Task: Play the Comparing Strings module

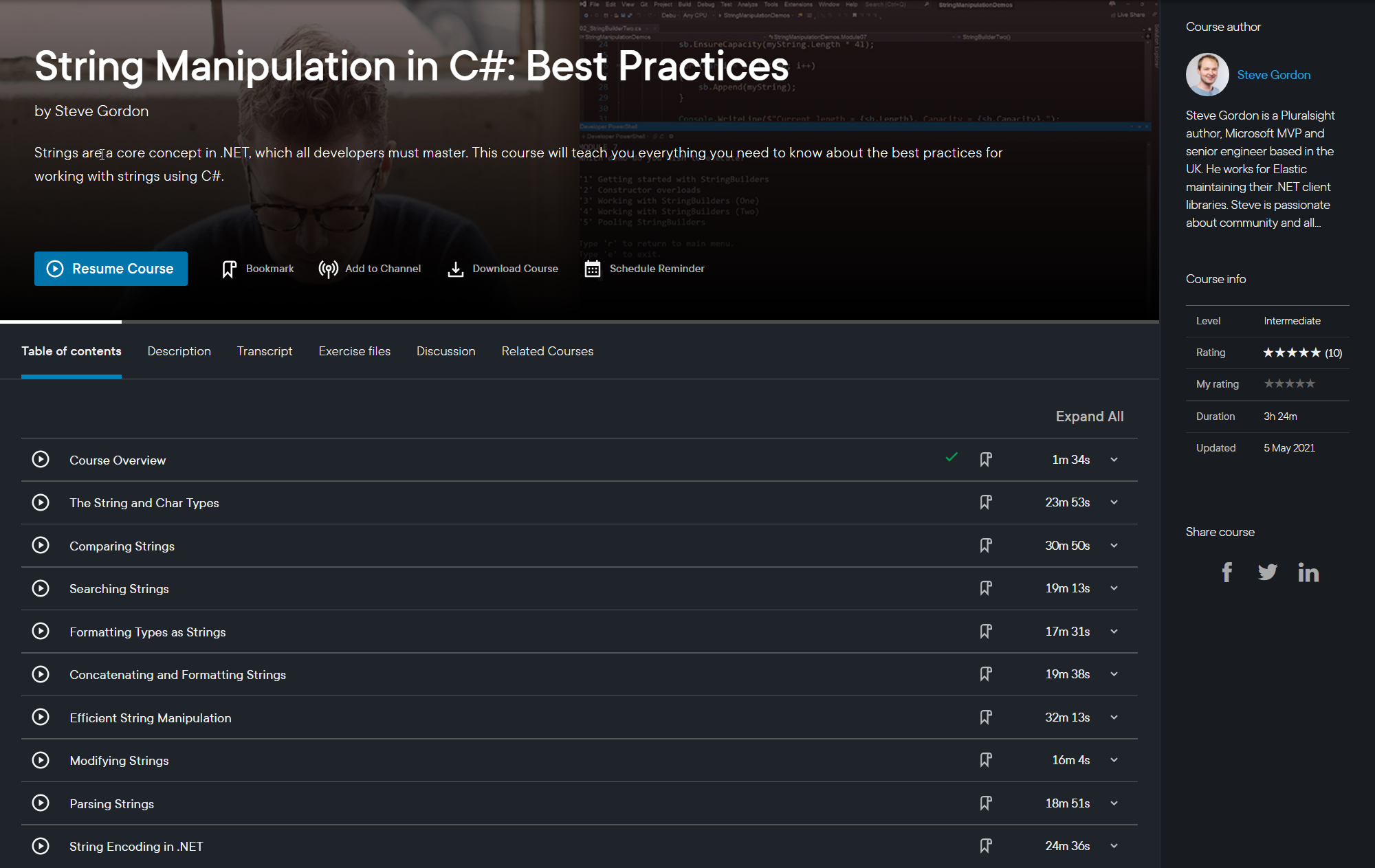Action: pos(41,546)
